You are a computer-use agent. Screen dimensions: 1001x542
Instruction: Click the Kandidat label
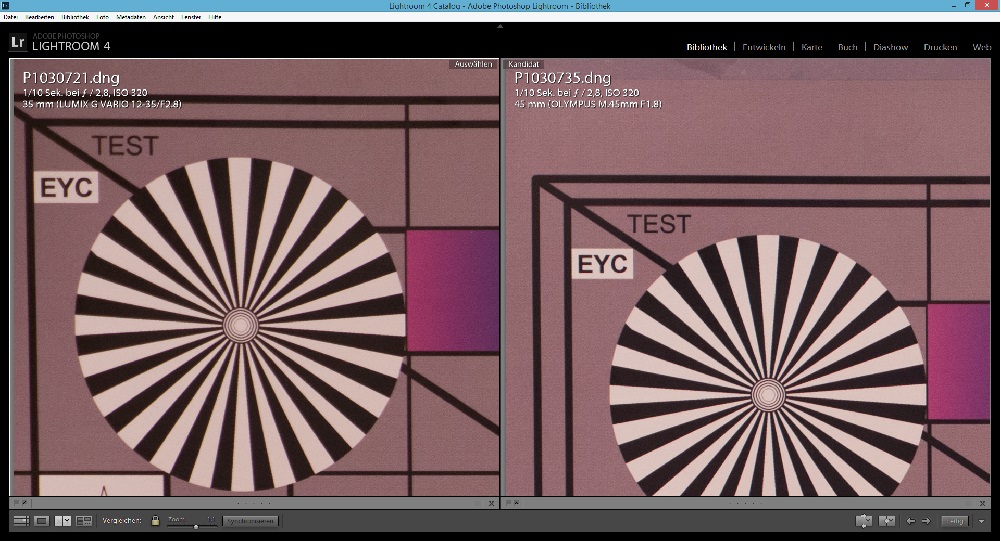[524, 64]
